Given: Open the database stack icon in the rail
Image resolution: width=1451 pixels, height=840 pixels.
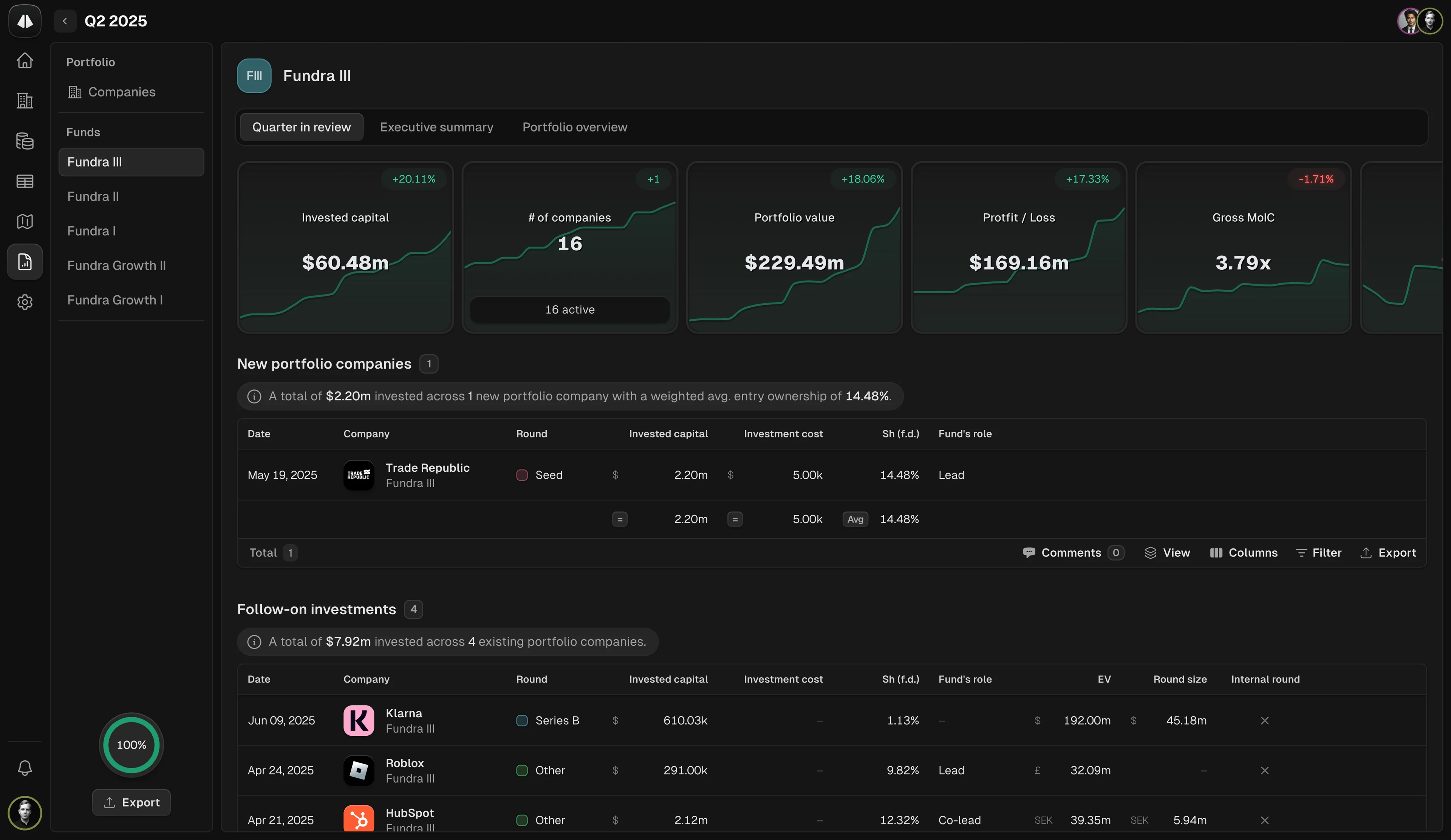Looking at the screenshot, I should pyautogui.click(x=25, y=141).
